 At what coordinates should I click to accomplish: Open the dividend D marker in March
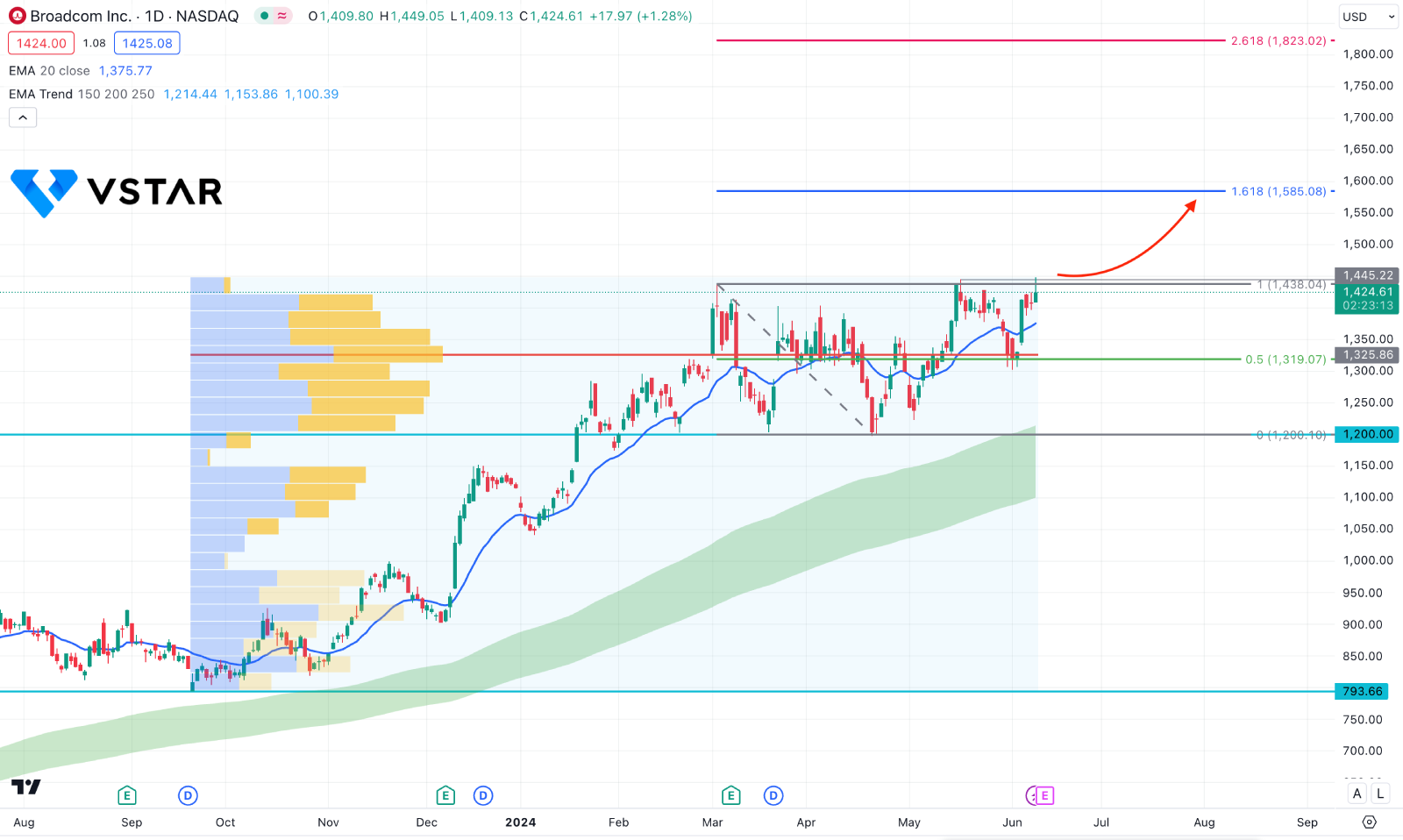773,795
